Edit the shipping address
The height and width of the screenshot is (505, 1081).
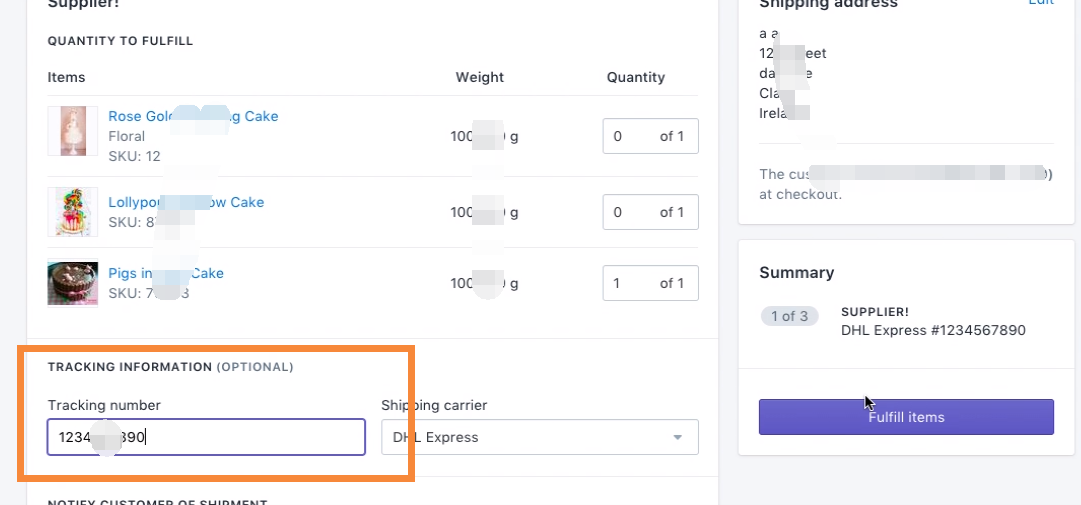1041,2
